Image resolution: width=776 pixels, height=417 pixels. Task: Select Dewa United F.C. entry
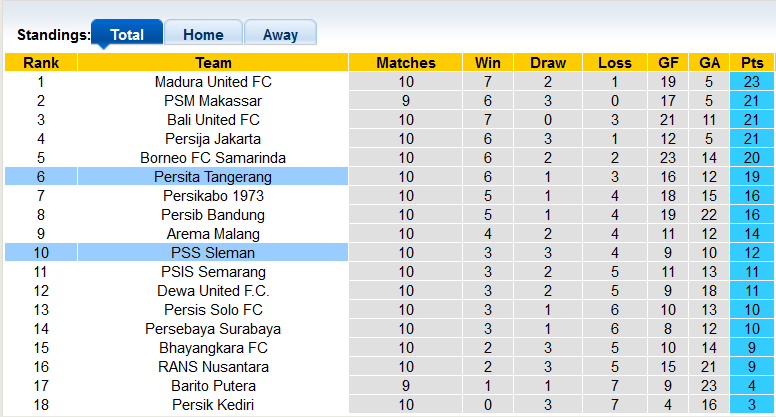pyautogui.click(x=213, y=291)
